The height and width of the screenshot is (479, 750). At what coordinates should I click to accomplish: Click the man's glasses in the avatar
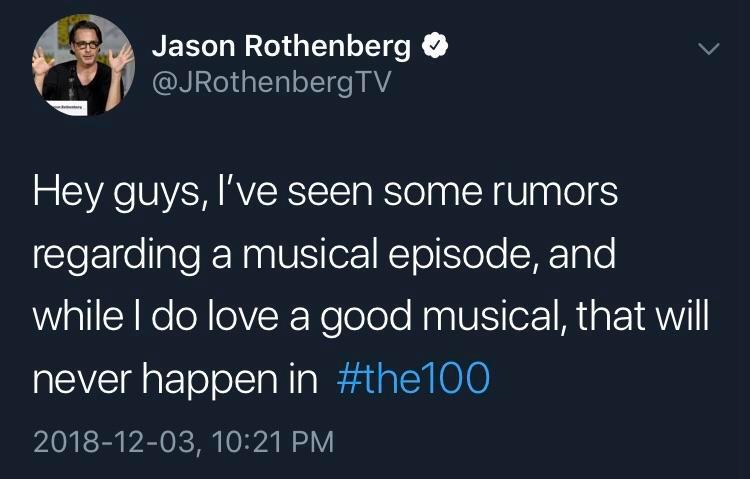click(x=85, y=46)
